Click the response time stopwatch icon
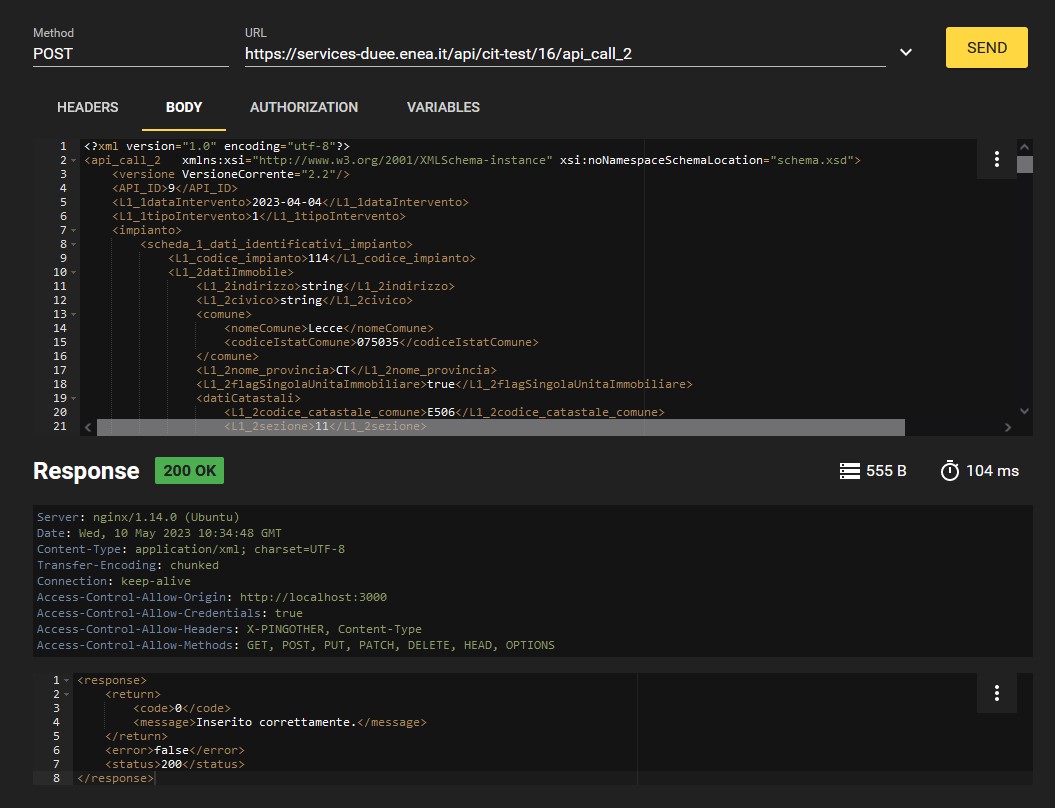1055x808 pixels. (950, 471)
